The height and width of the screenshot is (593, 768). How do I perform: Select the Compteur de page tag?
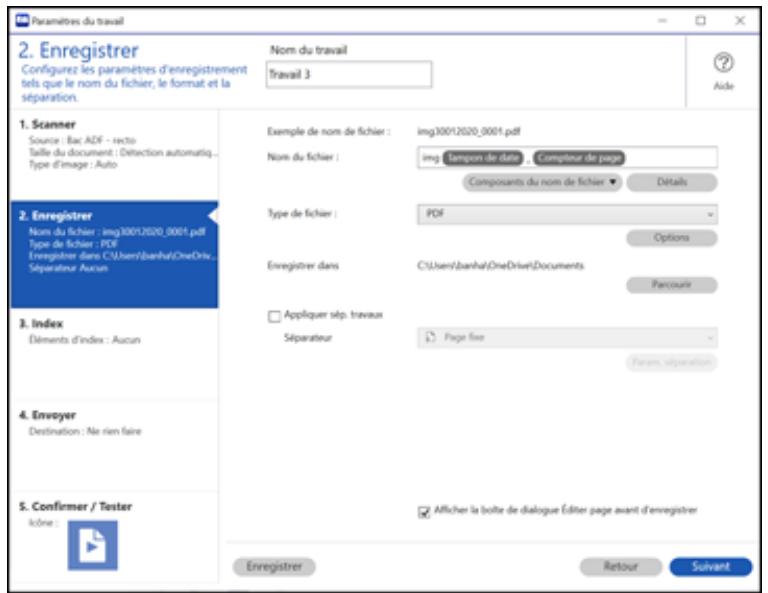(x=579, y=158)
